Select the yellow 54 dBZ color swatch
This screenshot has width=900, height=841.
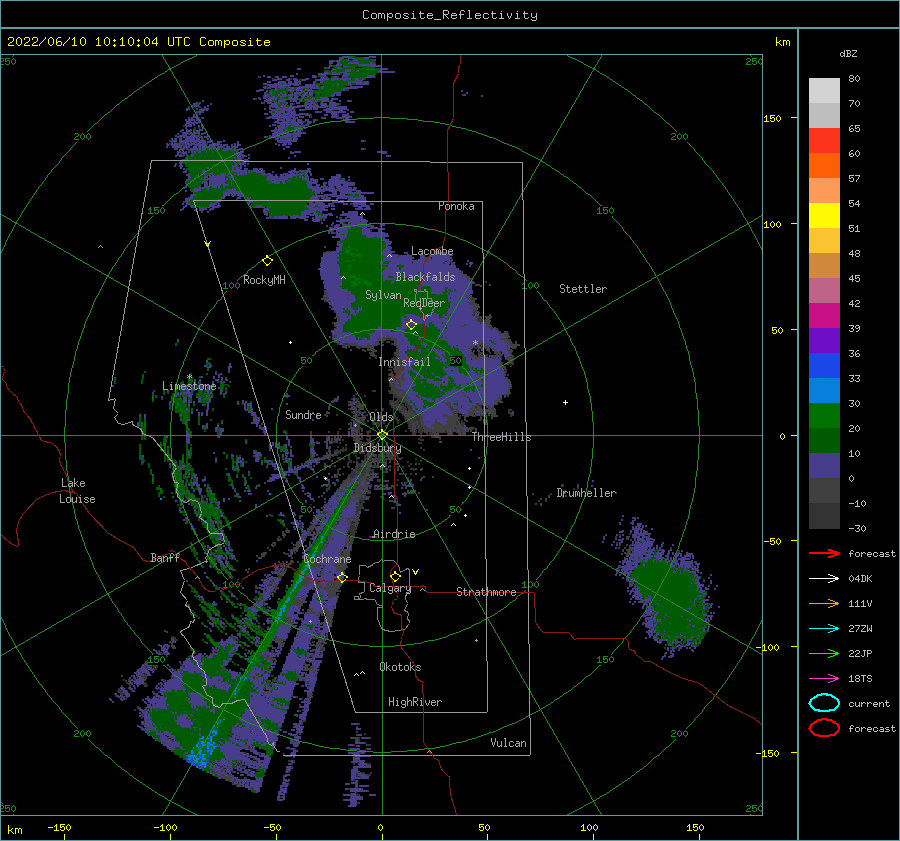(824, 216)
